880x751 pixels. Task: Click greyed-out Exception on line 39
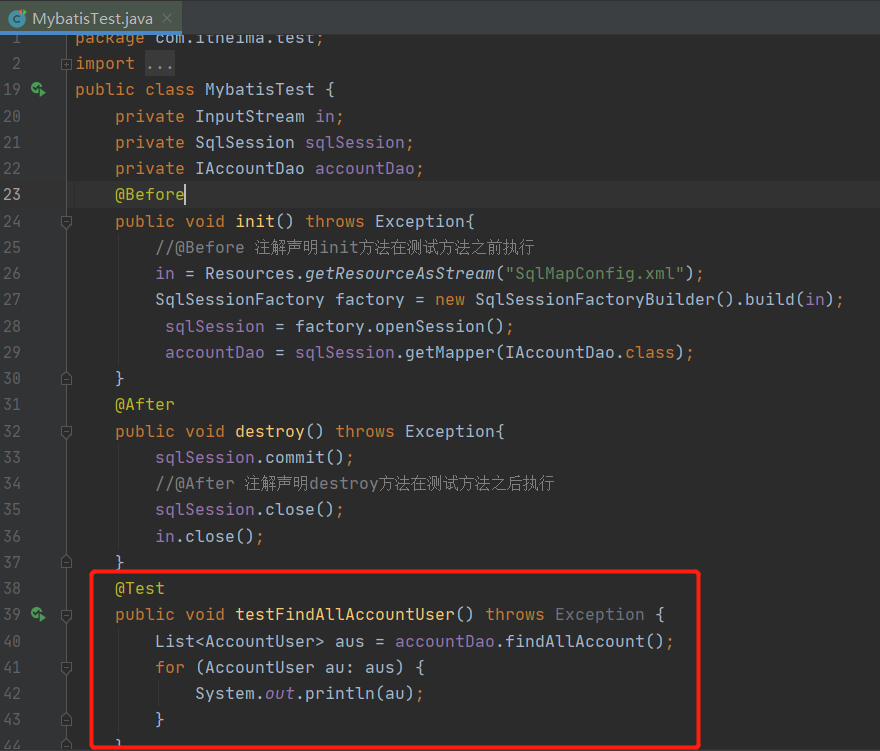coord(599,615)
